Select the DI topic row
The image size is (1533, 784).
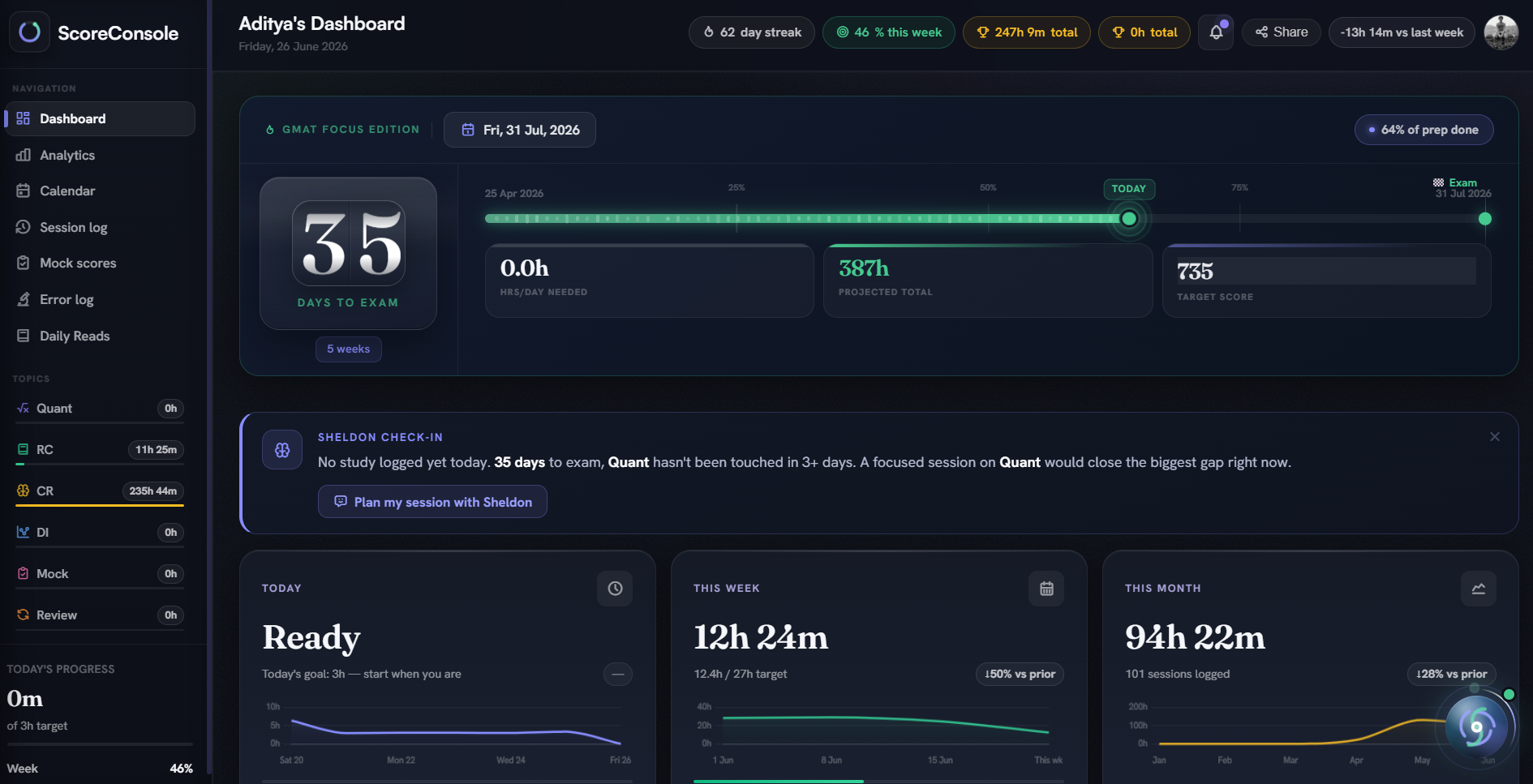pyautogui.click(x=100, y=533)
